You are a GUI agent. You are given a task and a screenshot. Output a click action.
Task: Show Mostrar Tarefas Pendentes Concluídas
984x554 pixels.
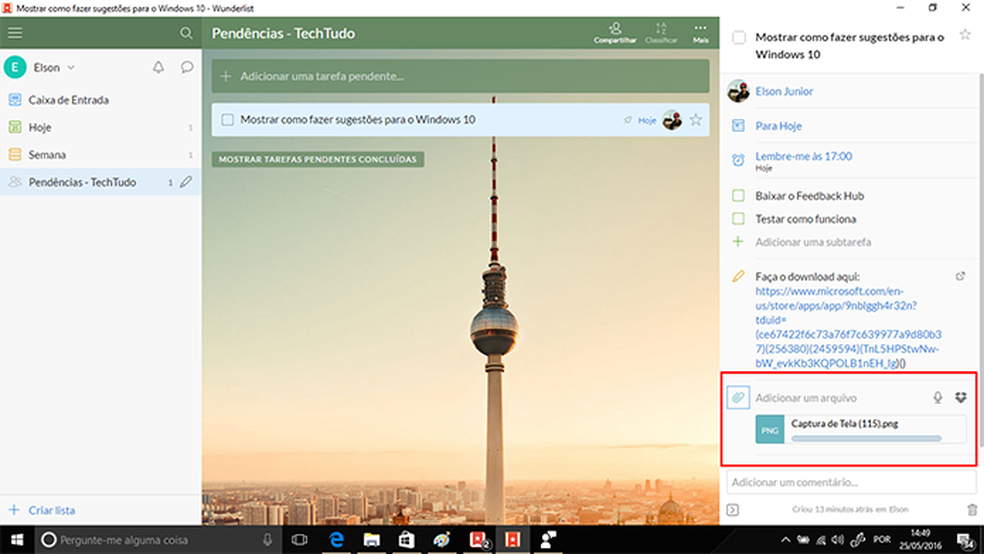coord(318,159)
